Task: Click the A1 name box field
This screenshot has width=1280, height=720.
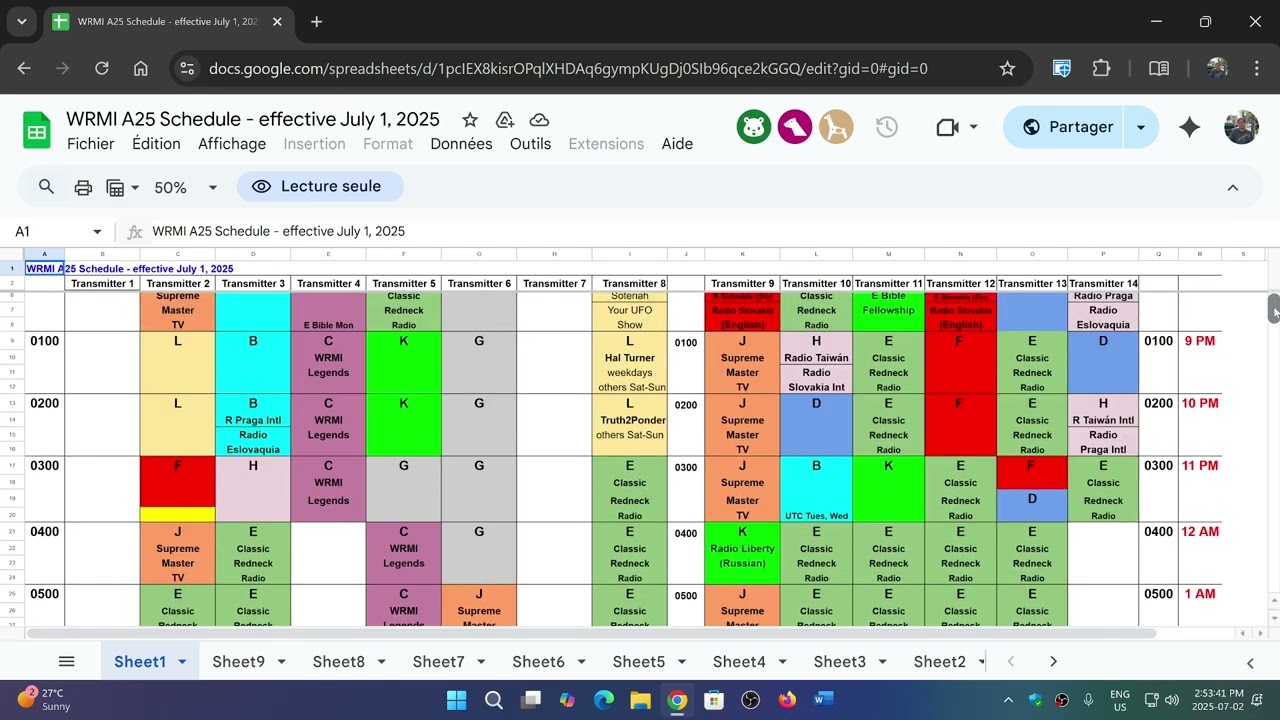Action: [48, 231]
